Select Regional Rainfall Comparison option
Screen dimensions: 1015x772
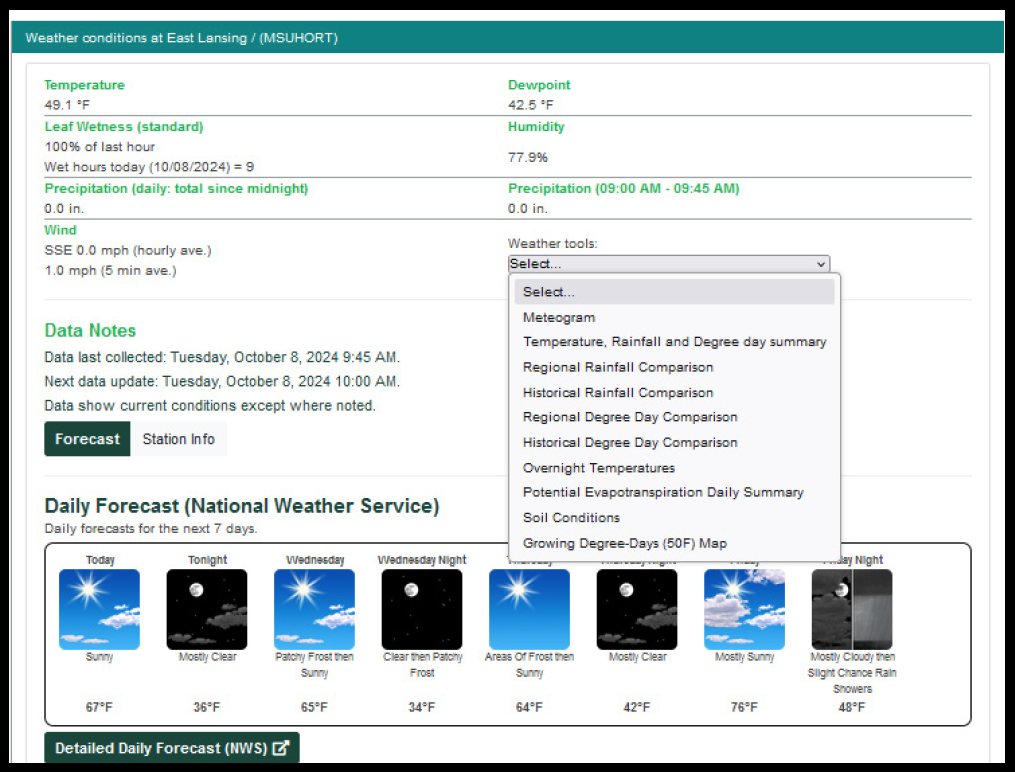coord(617,367)
